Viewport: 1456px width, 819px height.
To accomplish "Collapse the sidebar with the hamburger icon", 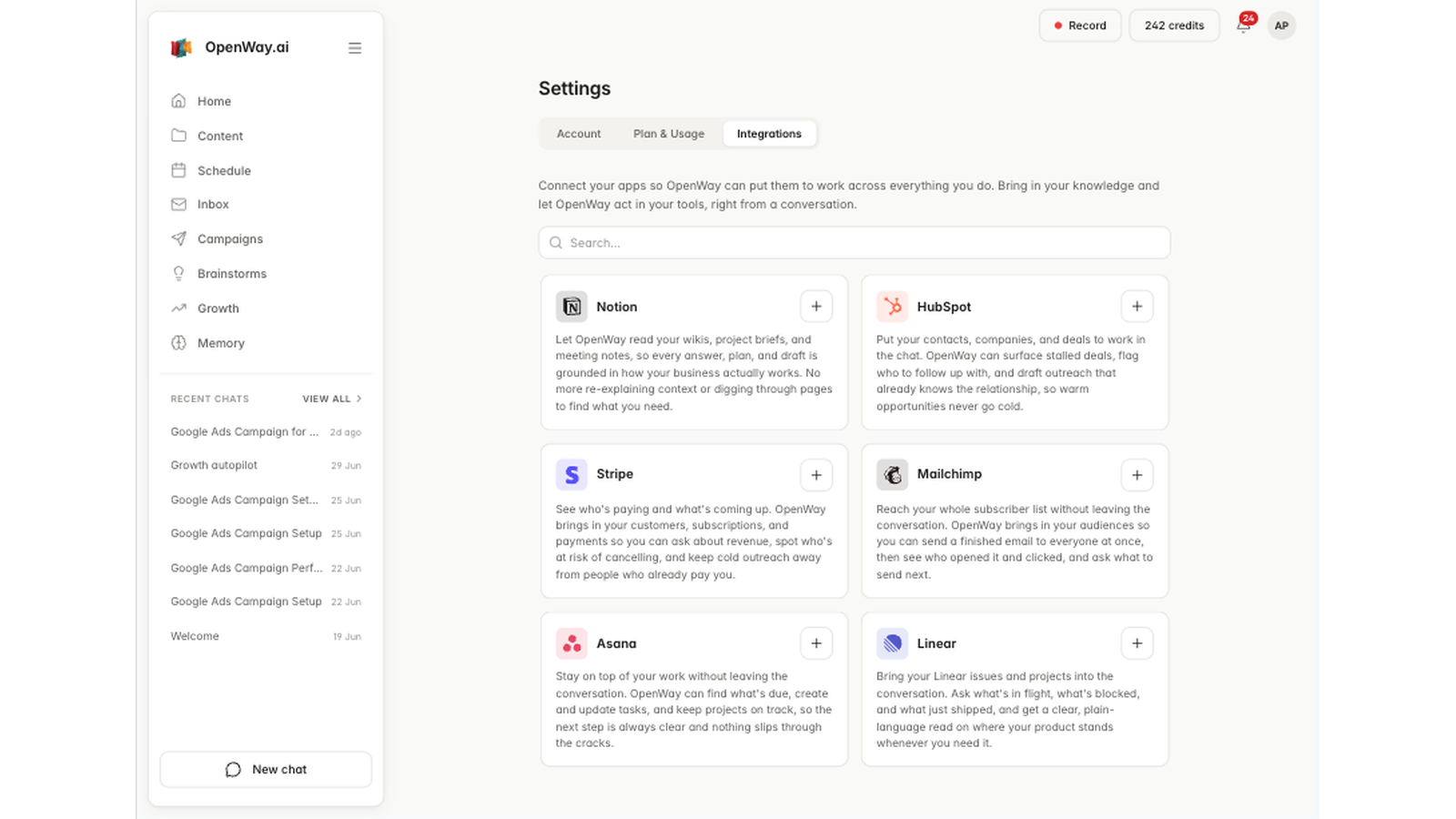I will pos(355,48).
